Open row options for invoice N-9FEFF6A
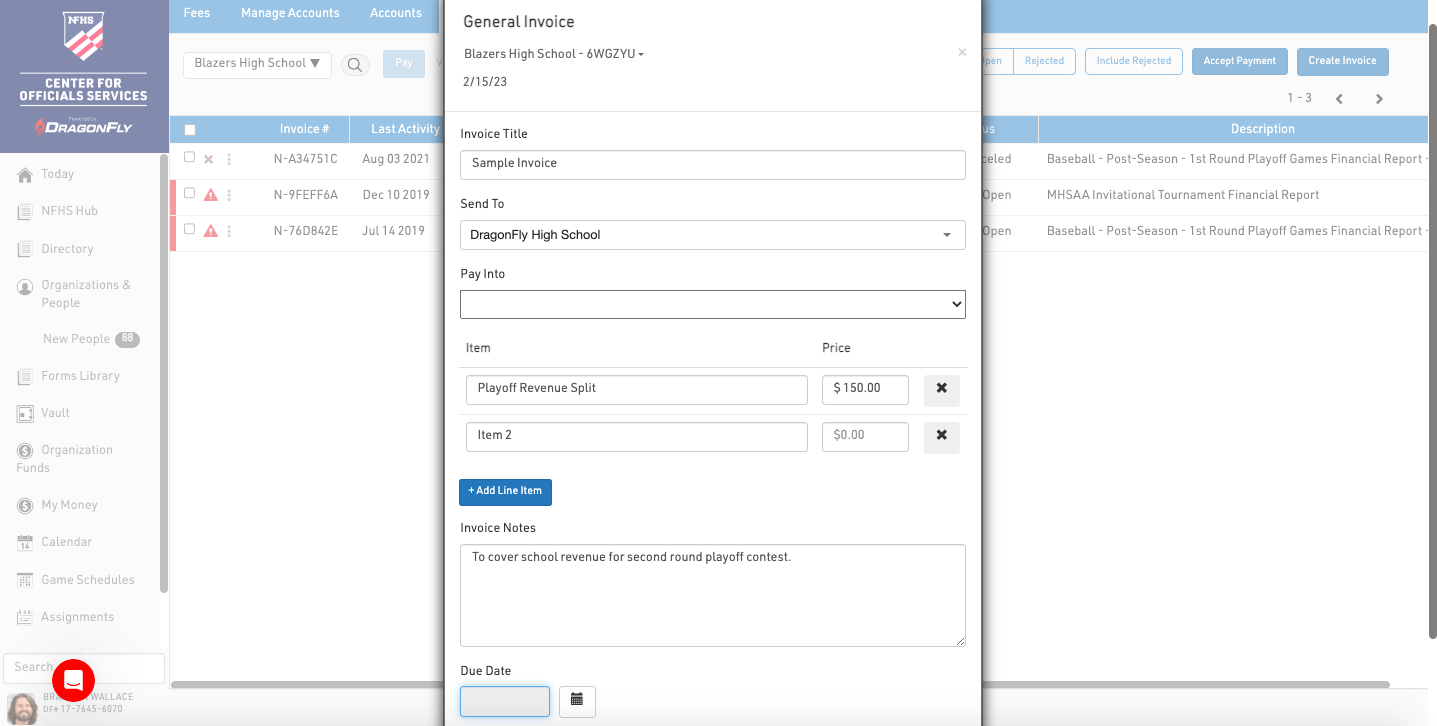Screen dimensions: 1437x726 click(229, 195)
